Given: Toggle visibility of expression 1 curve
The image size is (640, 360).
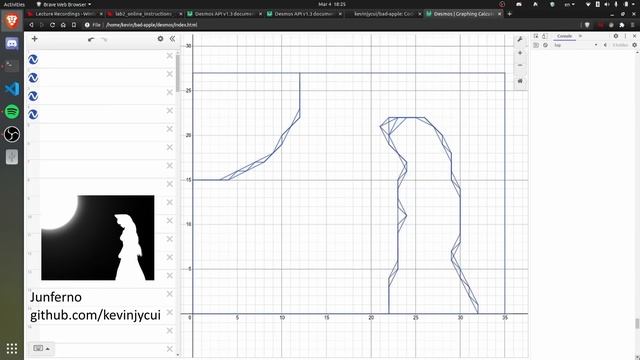Looking at the screenshot, I should click(33, 60).
